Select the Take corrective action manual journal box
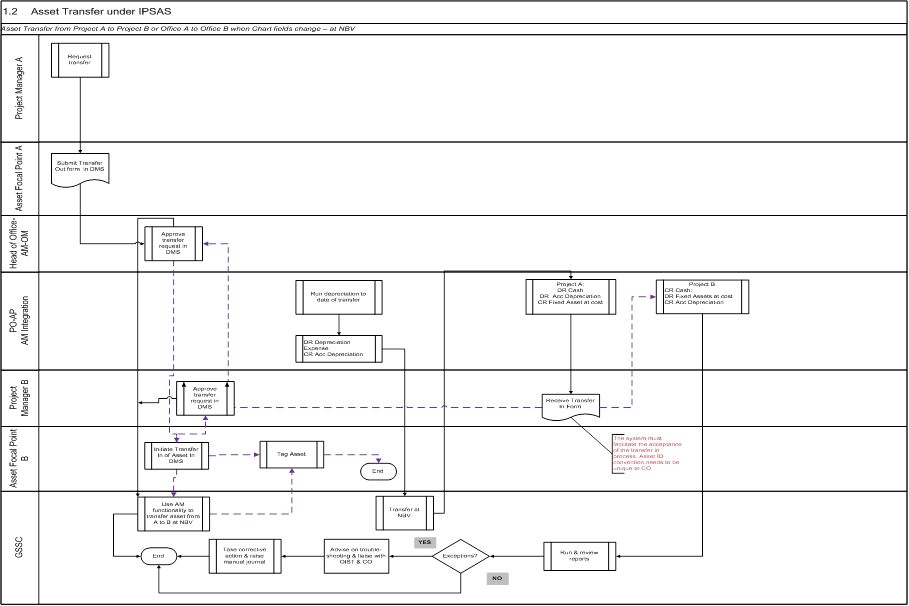This screenshot has height=606, width=909. point(244,556)
